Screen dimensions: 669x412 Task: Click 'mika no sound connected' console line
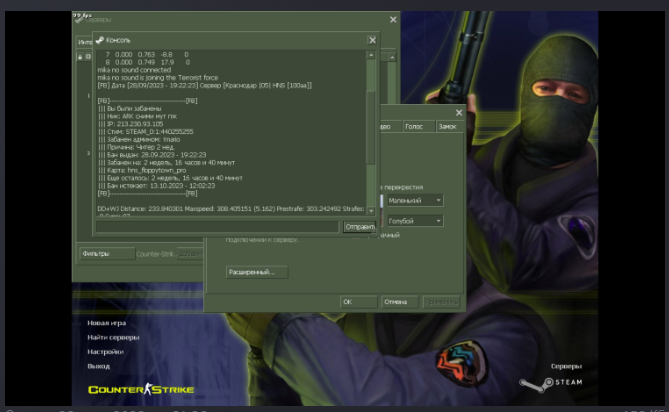tap(134, 70)
